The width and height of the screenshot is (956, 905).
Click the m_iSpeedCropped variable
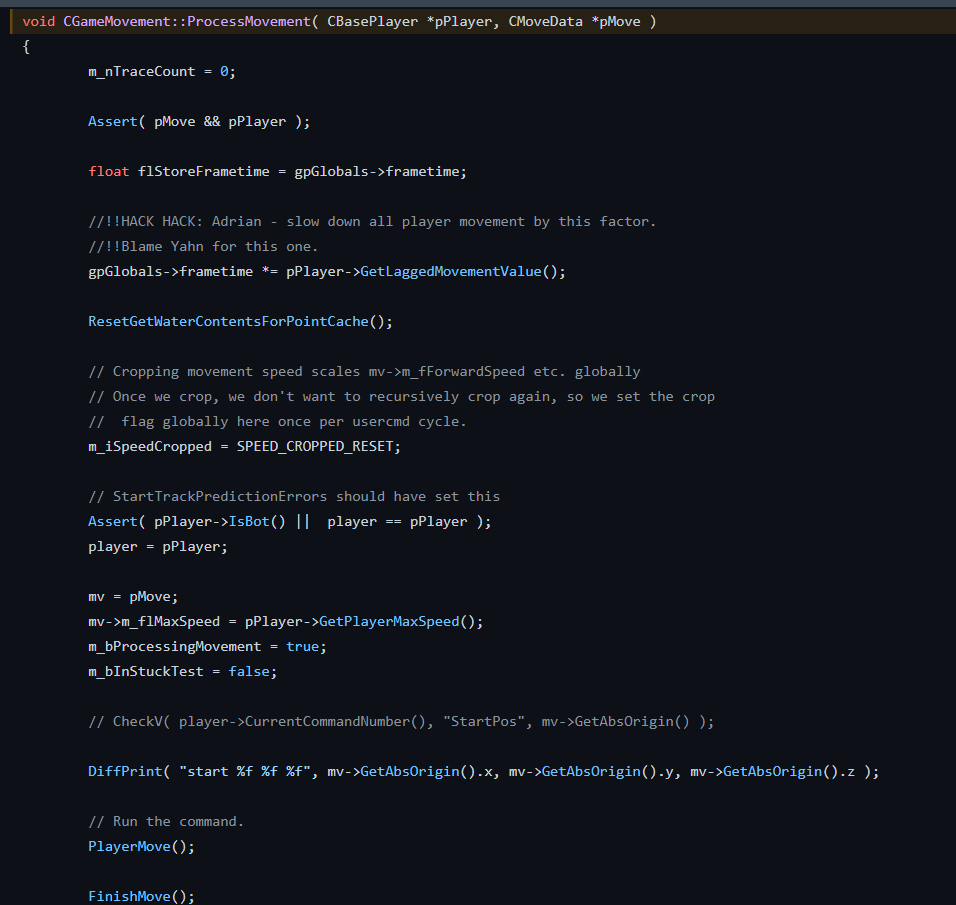150,446
